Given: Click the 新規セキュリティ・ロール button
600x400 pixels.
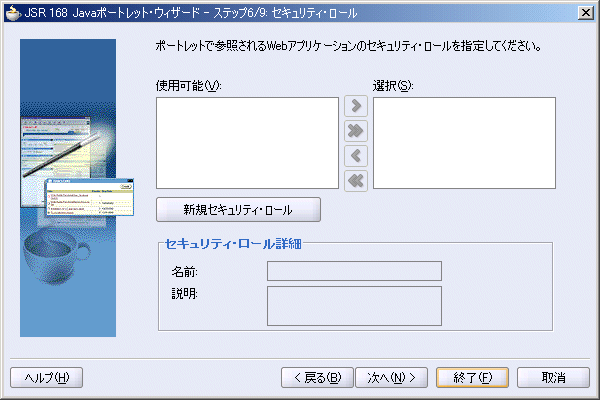Looking at the screenshot, I should pyautogui.click(x=238, y=209).
